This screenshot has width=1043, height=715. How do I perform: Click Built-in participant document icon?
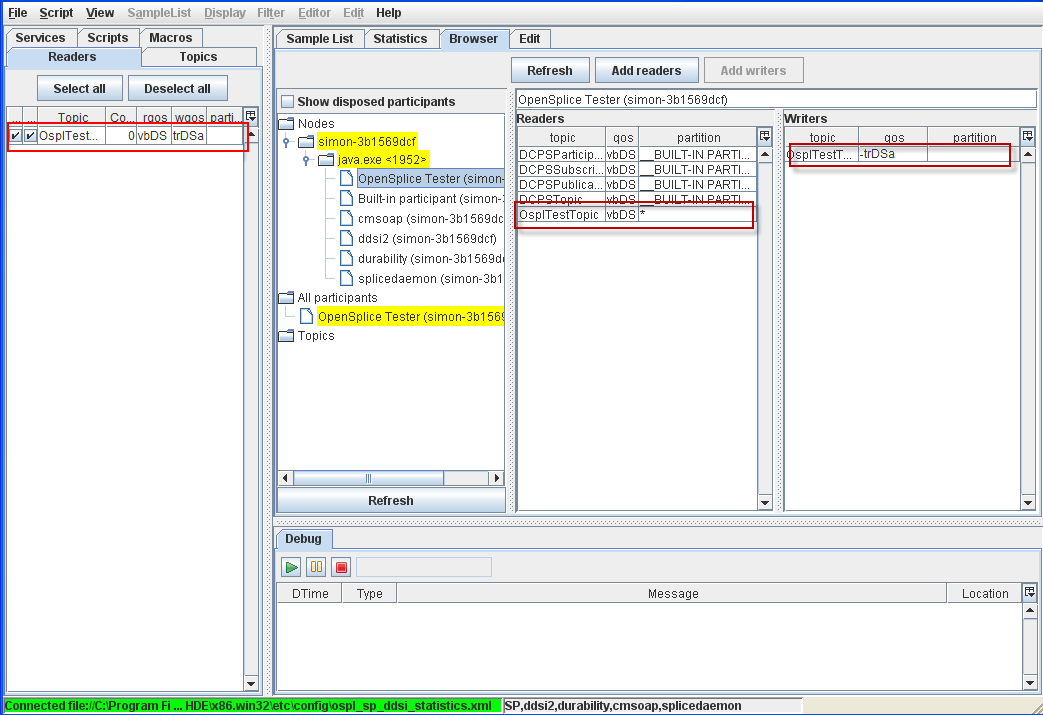(x=347, y=198)
